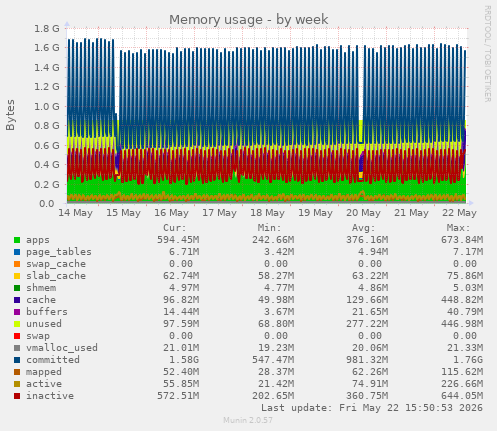The image size is (497, 431).
Task: Click the dark red inactive legend swatch
Action: [x=17, y=396]
